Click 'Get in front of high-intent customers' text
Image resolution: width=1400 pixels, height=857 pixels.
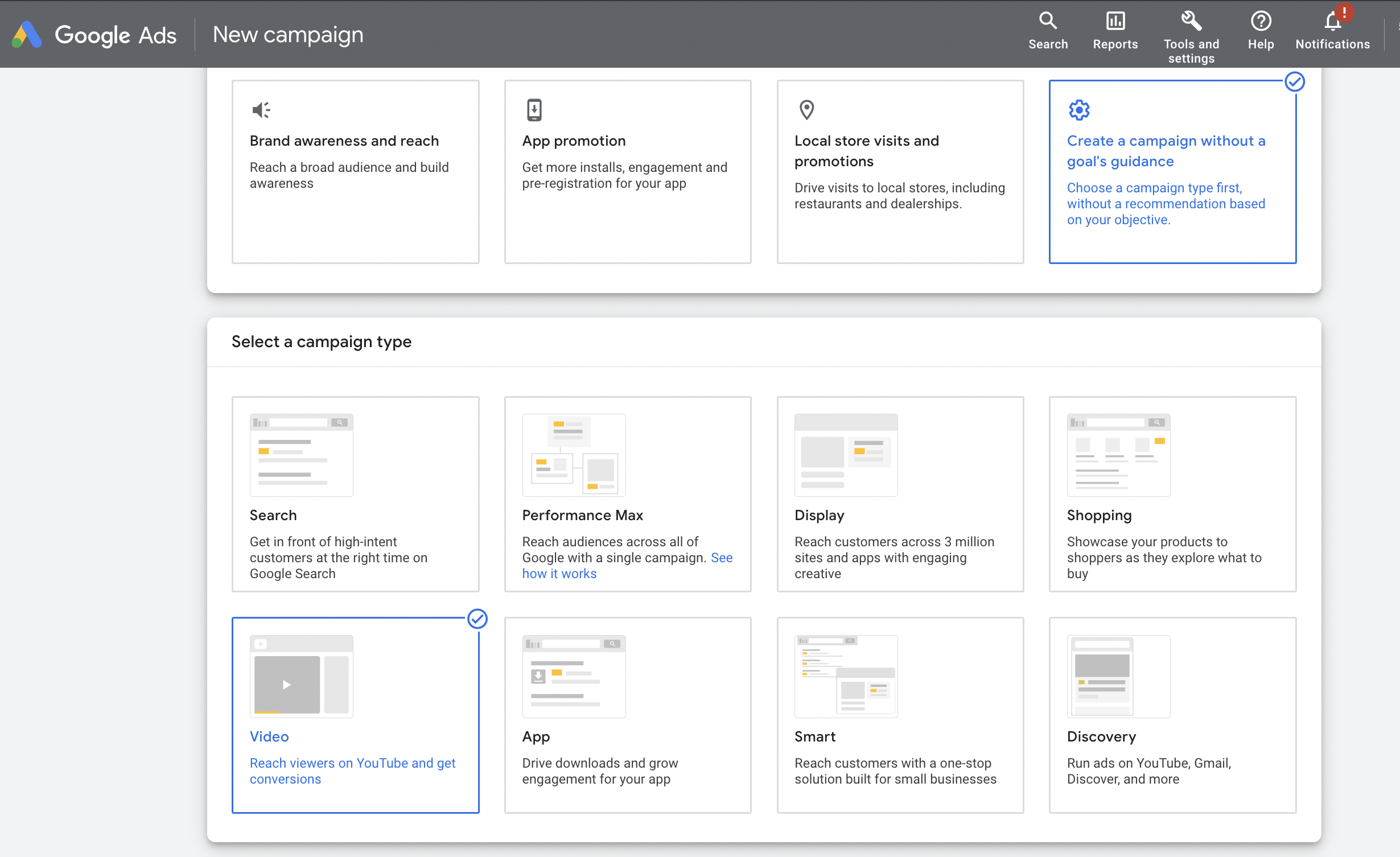338,558
